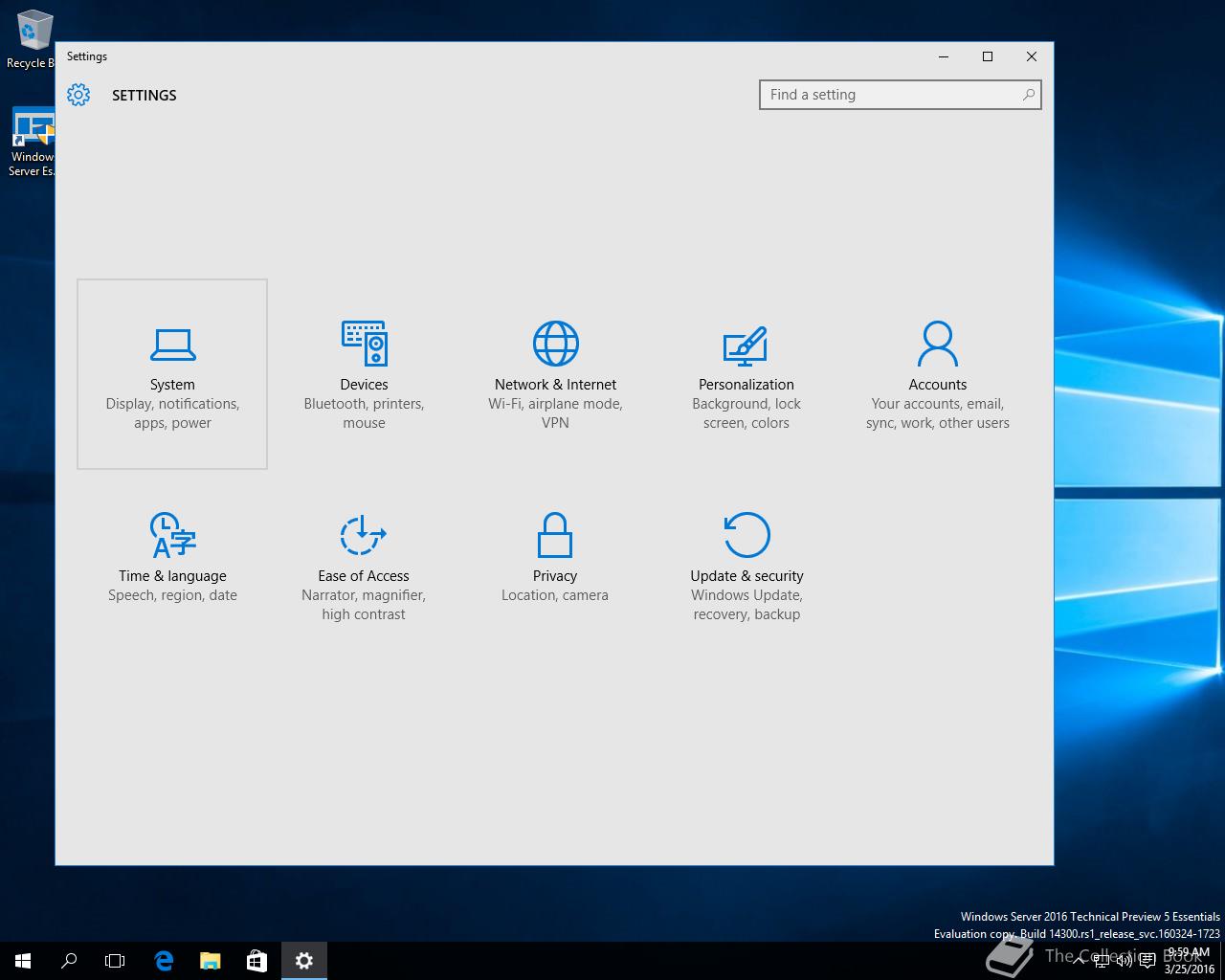This screenshot has height=980, width=1225.
Task: Open Update & security refresh icon
Action: click(746, 535)
